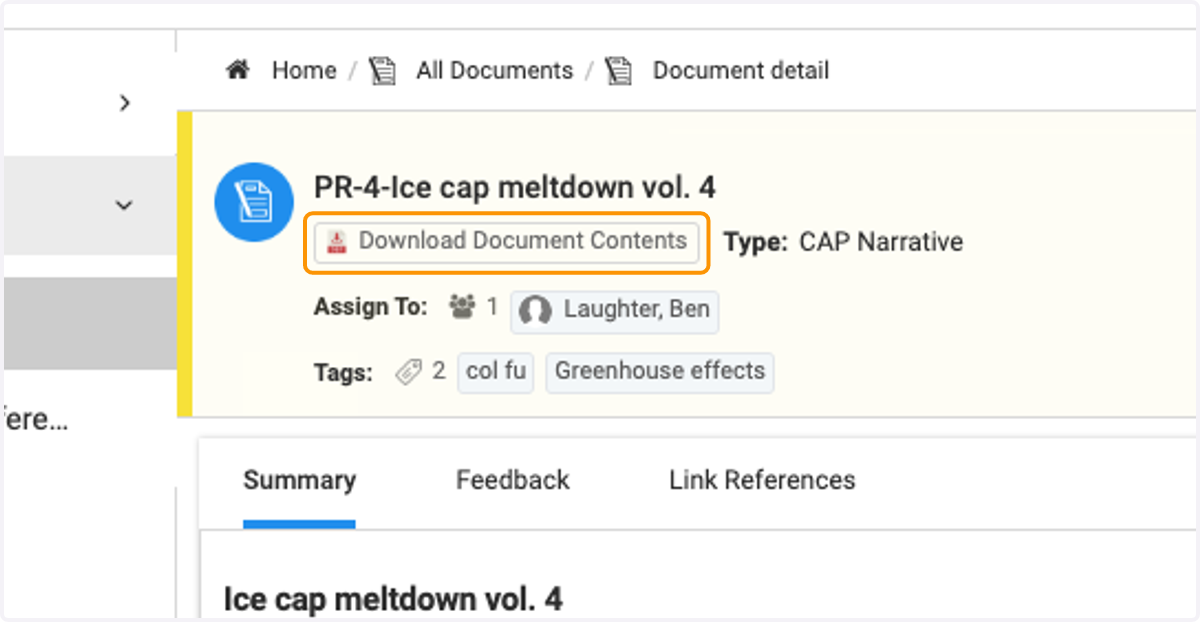The width and height of the screenshot is (1200, 622).
Task: Click the tags label icon
Action: point(408,372)
